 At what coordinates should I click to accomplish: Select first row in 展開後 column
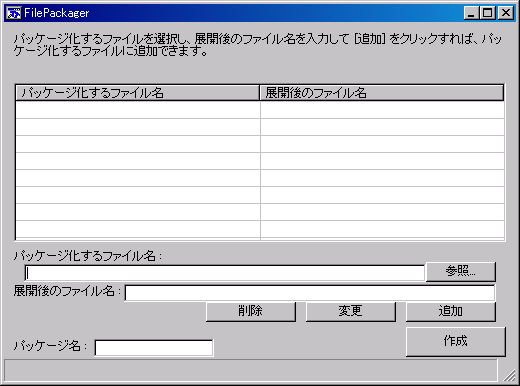pos(382,110)
